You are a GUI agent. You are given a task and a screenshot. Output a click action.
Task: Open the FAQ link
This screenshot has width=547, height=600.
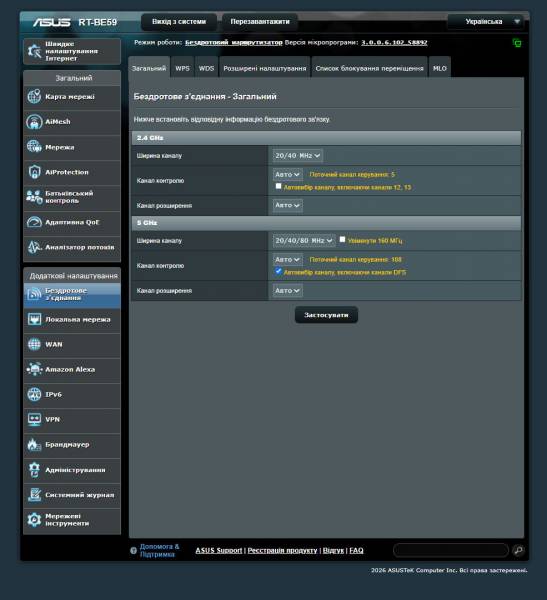point(356,550)
